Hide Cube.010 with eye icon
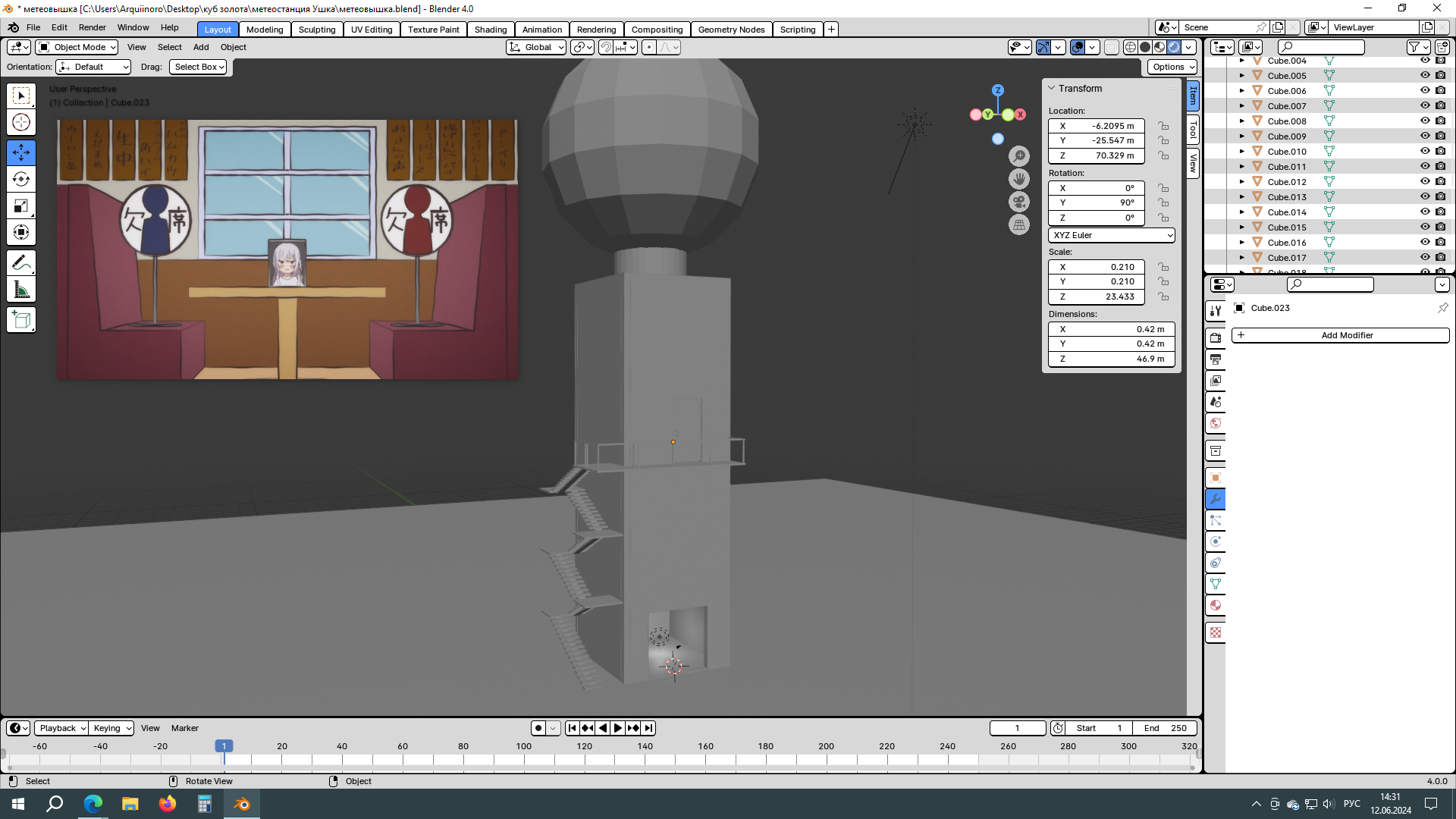1456x819 pixels. (1425, 151)
